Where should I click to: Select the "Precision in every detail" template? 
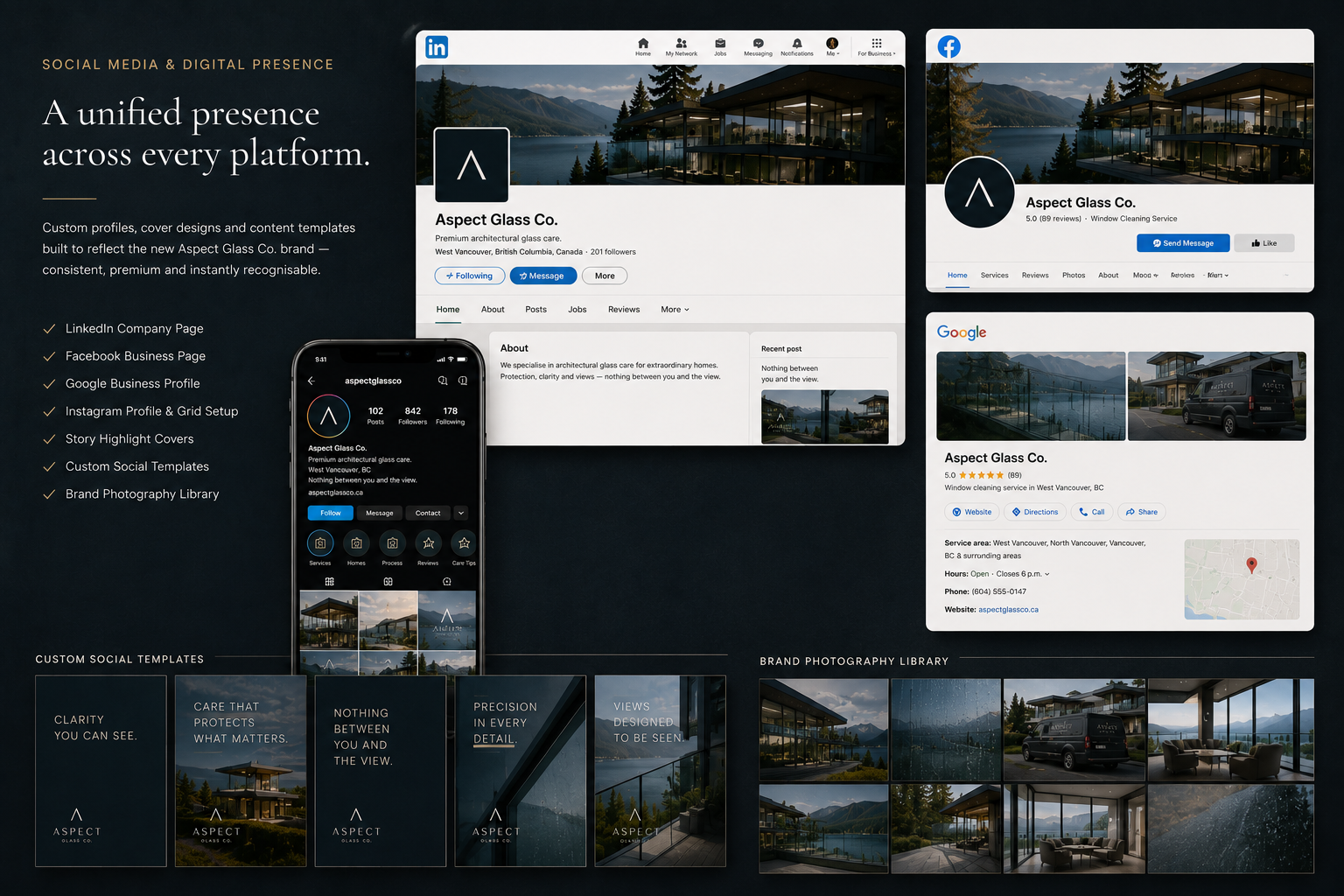tap(521, 771)
